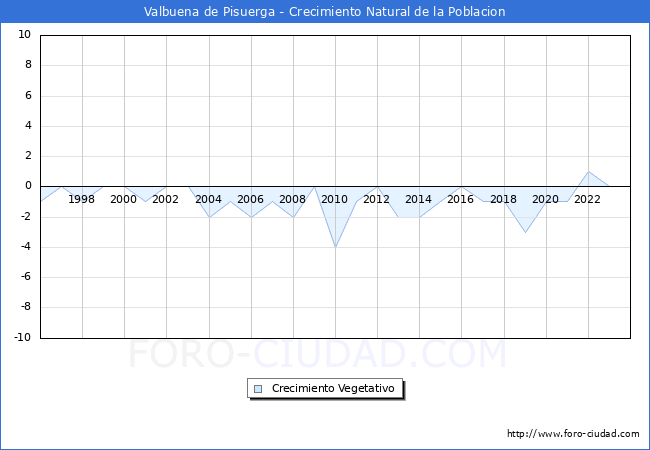Image resolution: width=650 pixels, height=450 pixels.
Task: Click the 2002 year label
Action: pos(166,199)
